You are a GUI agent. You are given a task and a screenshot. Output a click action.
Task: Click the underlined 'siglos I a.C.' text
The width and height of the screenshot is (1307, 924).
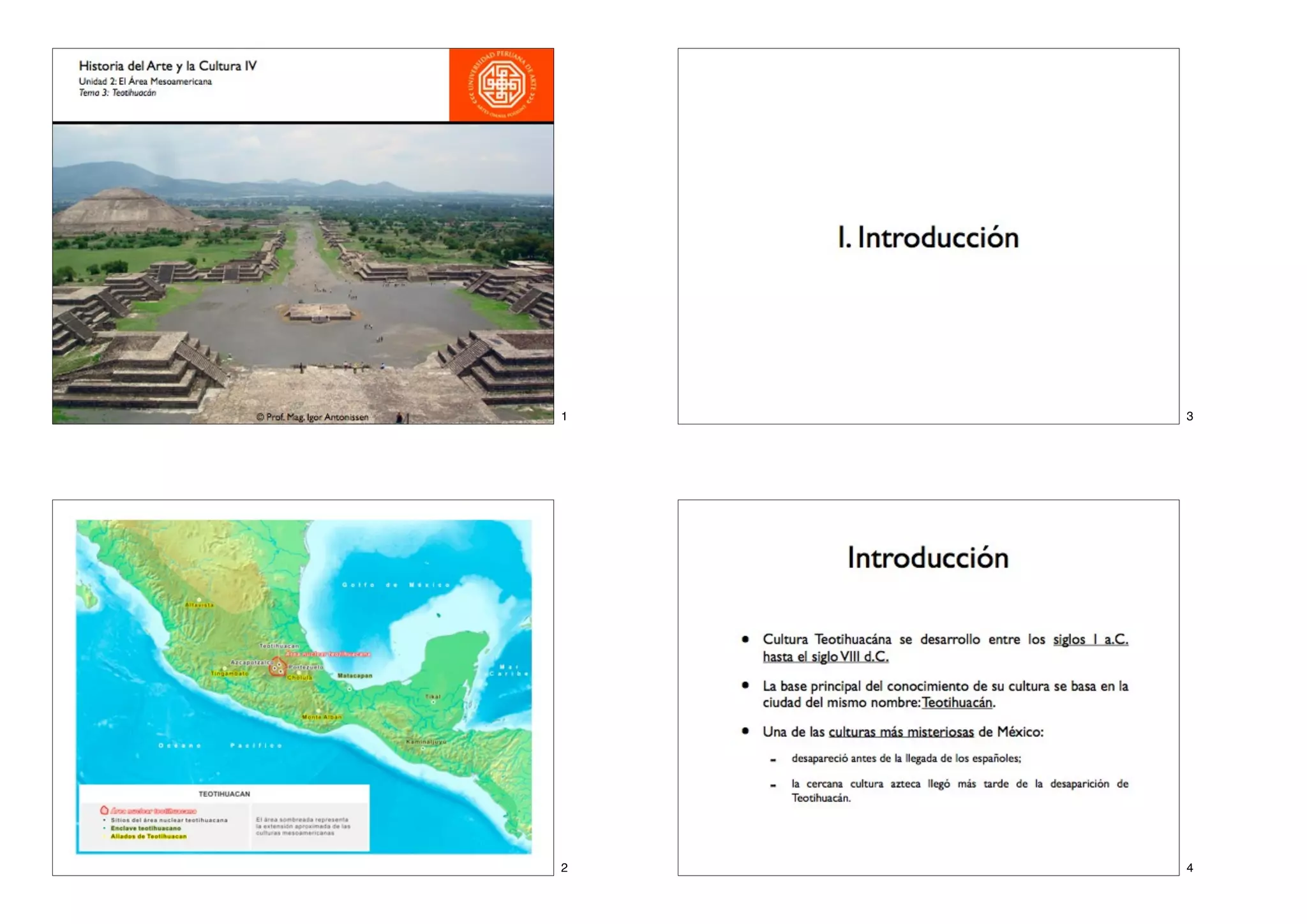point(1090,639)
